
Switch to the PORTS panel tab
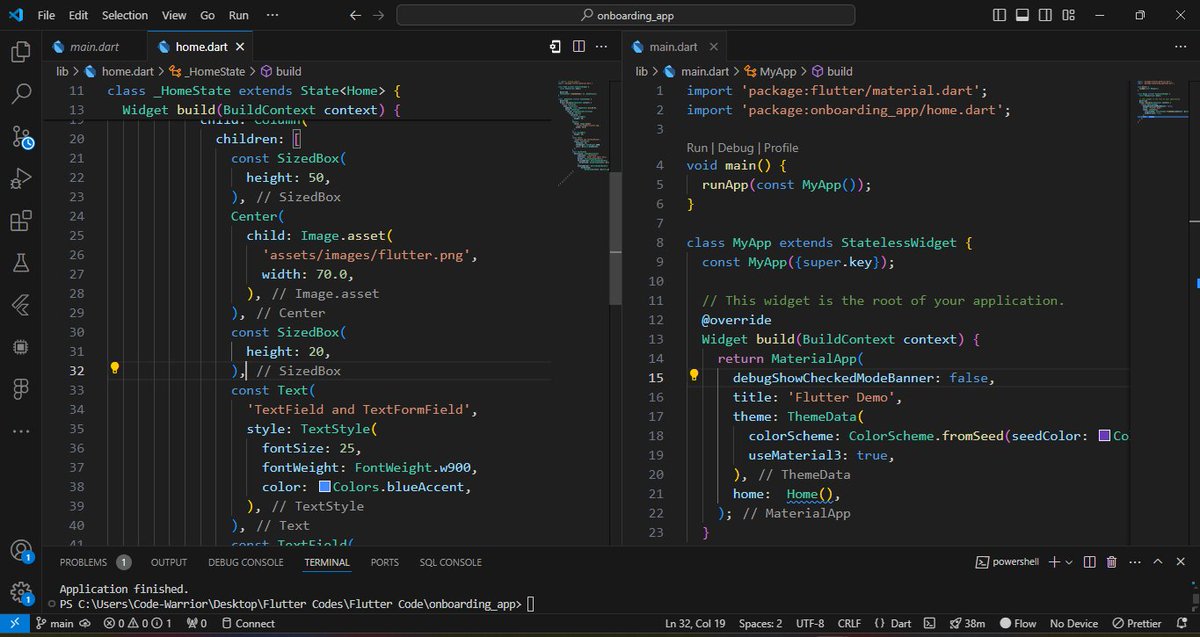tap(385, 563)
